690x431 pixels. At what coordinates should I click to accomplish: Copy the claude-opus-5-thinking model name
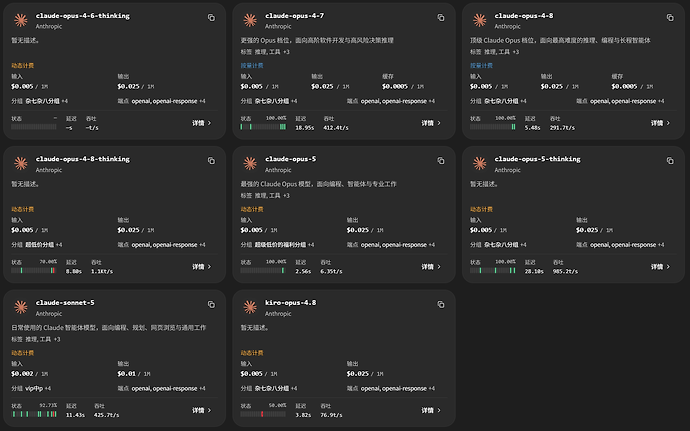(670, 161)
